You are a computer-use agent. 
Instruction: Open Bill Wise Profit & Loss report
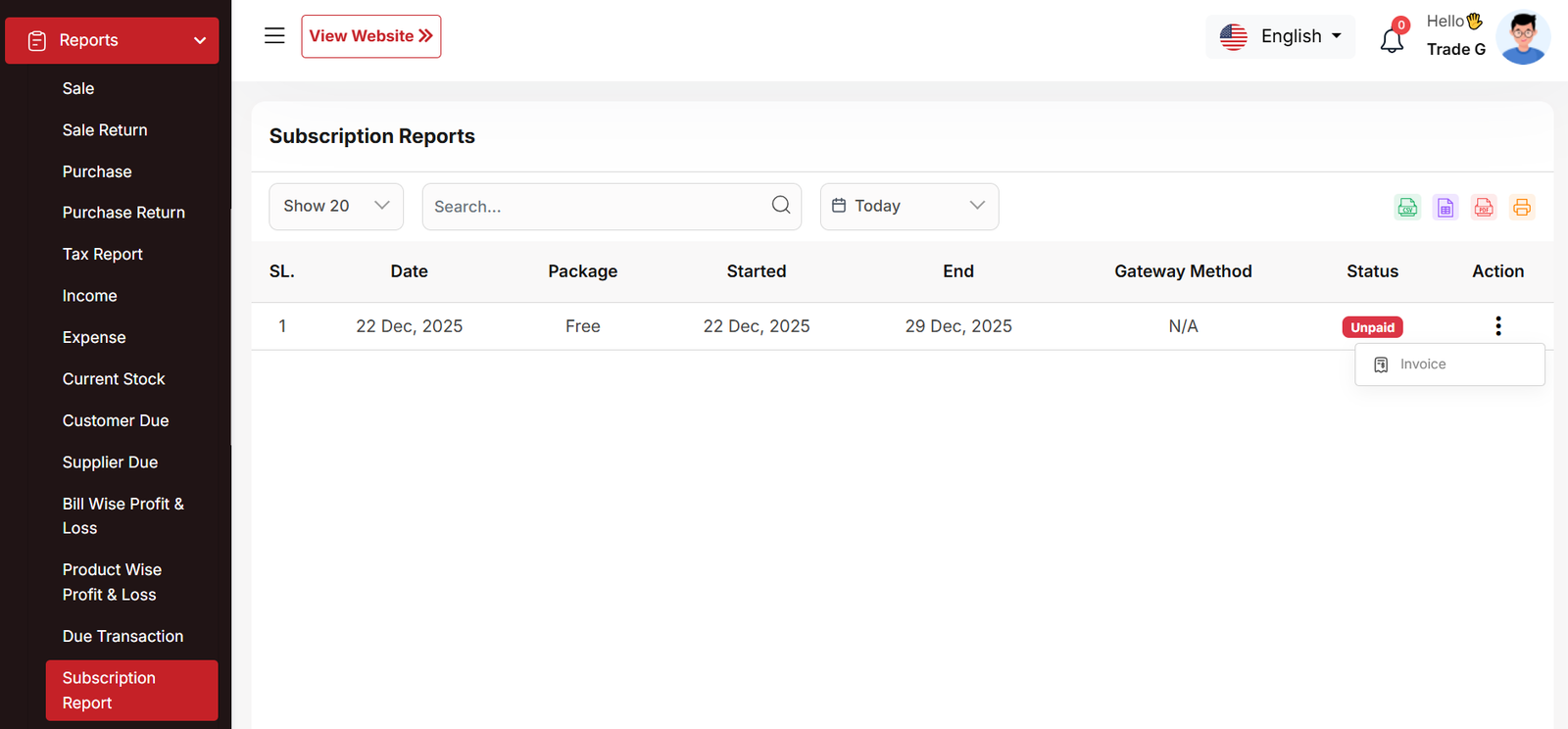click(123, 515)
